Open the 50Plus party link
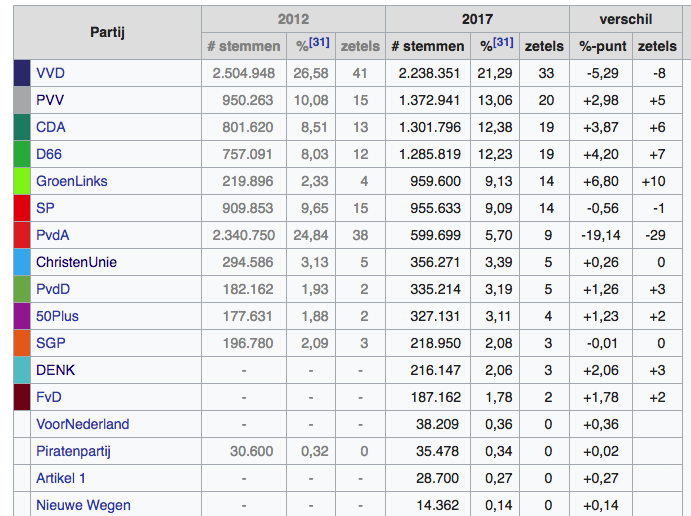The width and height of the screenshot is (691, 516). pyautogui.click(x=57, y=316)
